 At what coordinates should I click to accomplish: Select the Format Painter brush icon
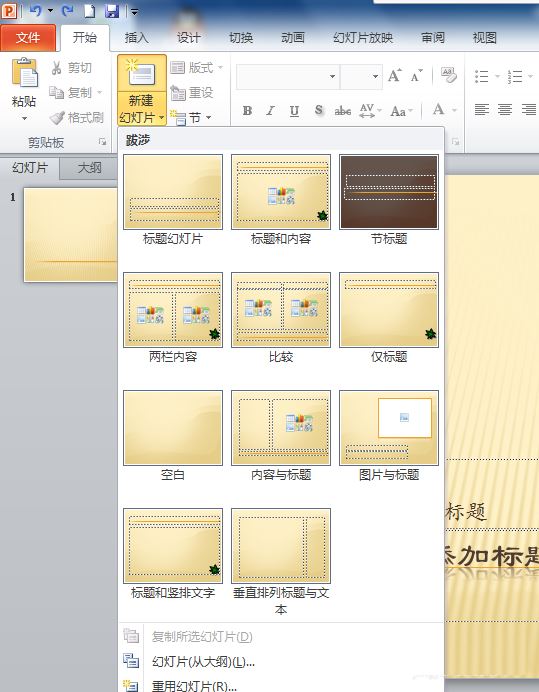click(x=57, y=118)
